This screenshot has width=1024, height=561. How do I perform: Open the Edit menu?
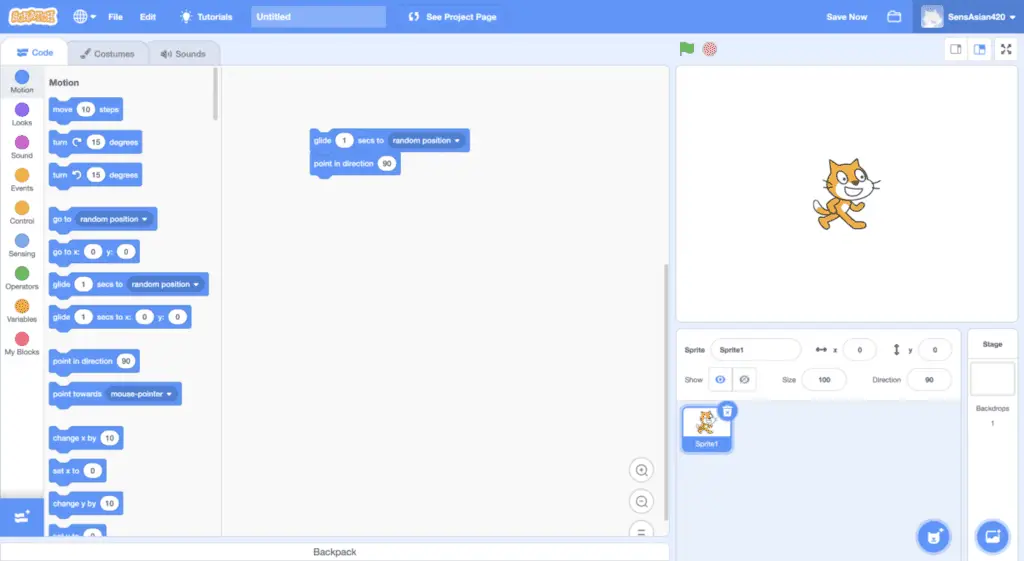point(148,17)
